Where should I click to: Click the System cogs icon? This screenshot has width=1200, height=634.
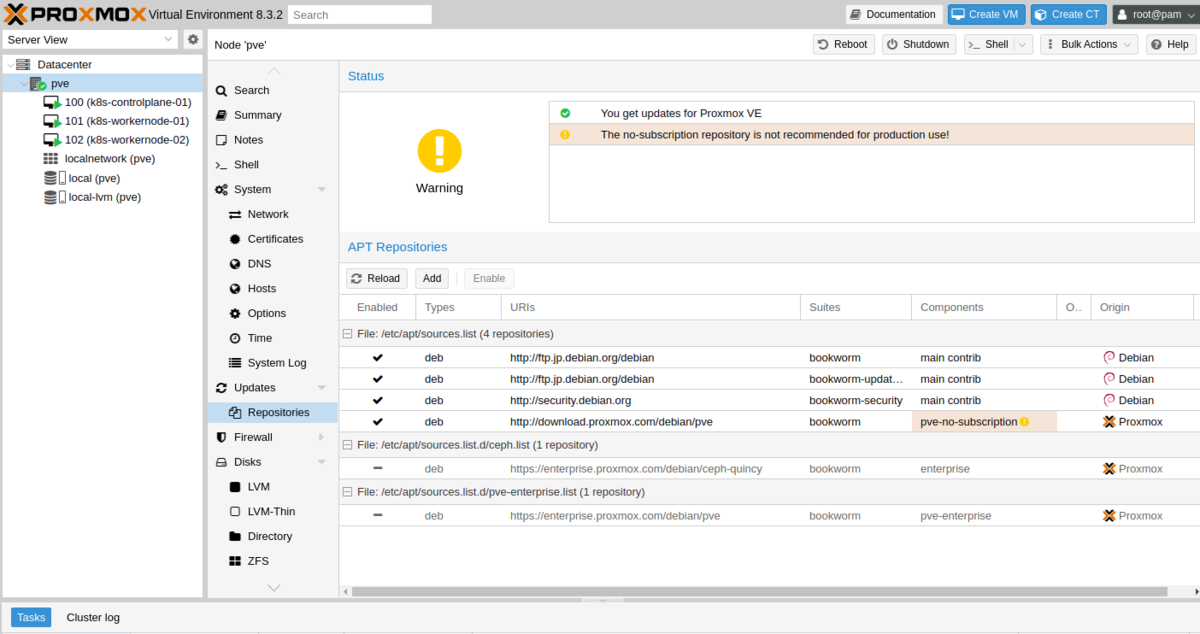coord(222,189)
